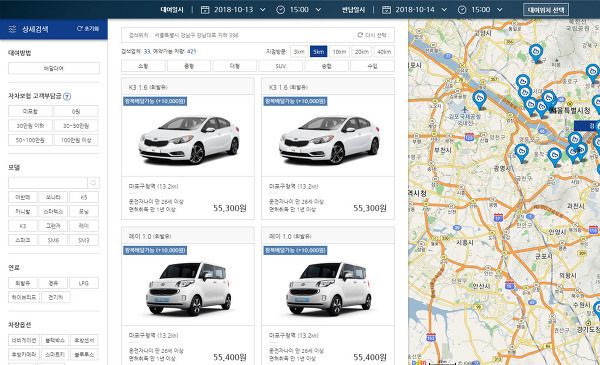Click the return date calendar icon
600x365 pixels.
(x=386, y=10)
